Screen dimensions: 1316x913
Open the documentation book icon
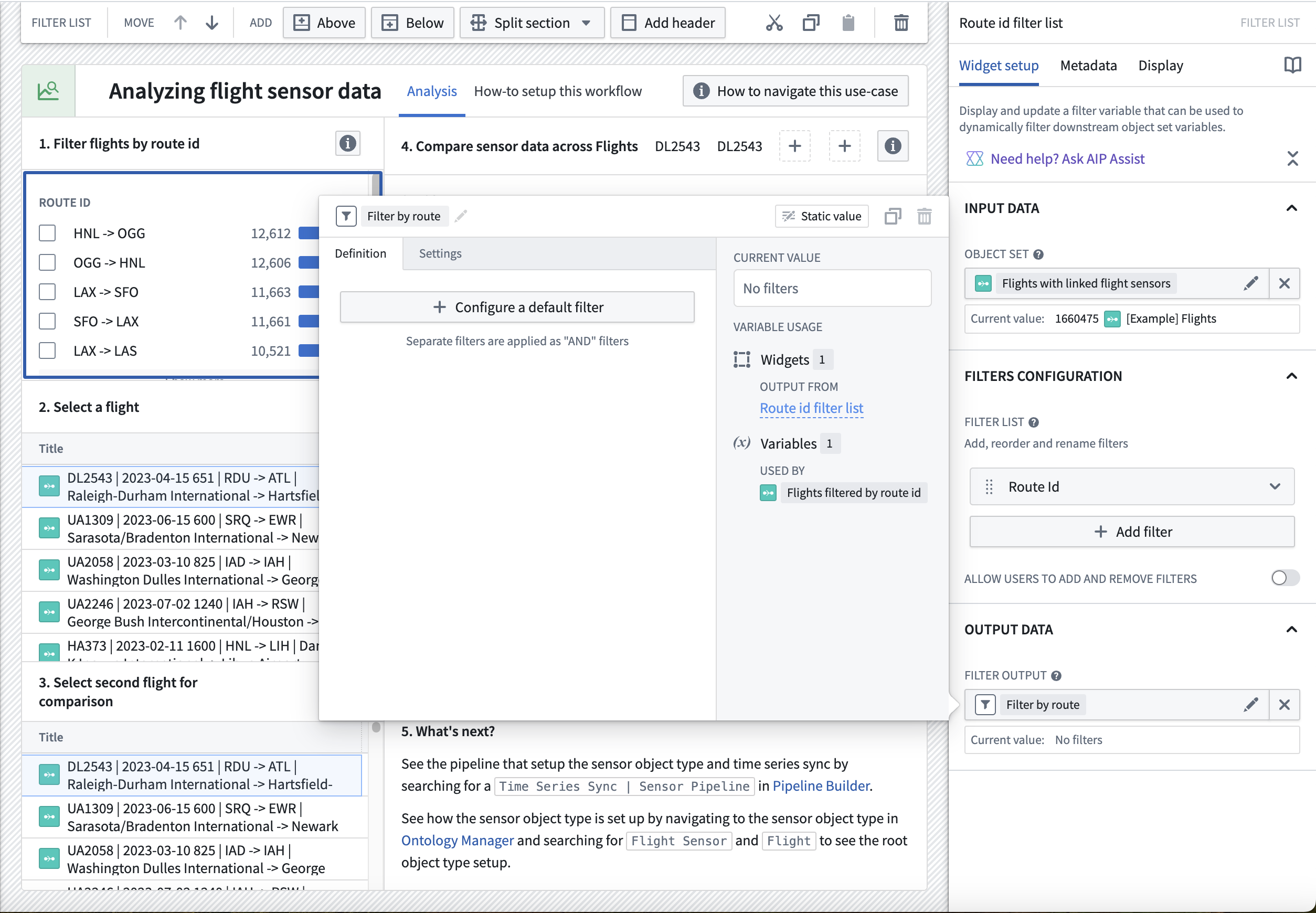point(1292,65)
